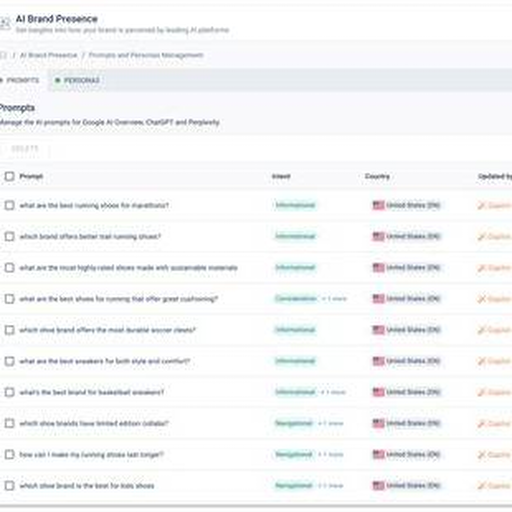
Task: Check the great cushioning prompt checkbox
Action: pos(9,299)
